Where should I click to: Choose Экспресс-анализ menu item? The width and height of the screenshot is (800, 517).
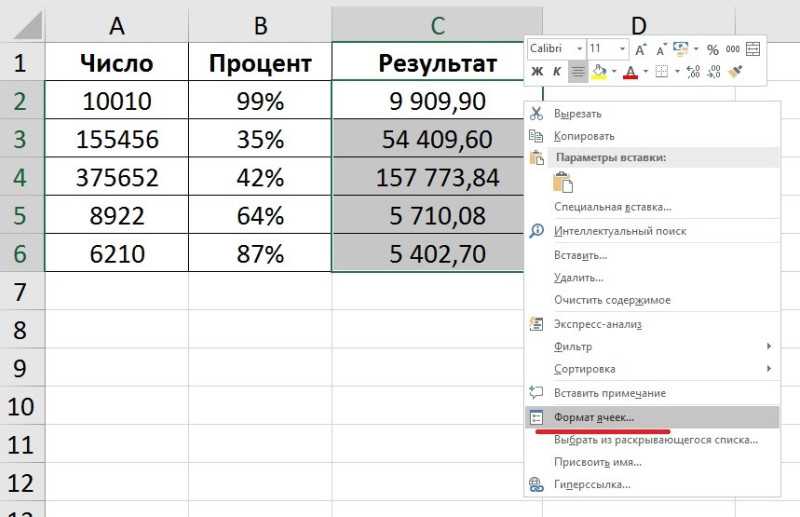point(653,324)
